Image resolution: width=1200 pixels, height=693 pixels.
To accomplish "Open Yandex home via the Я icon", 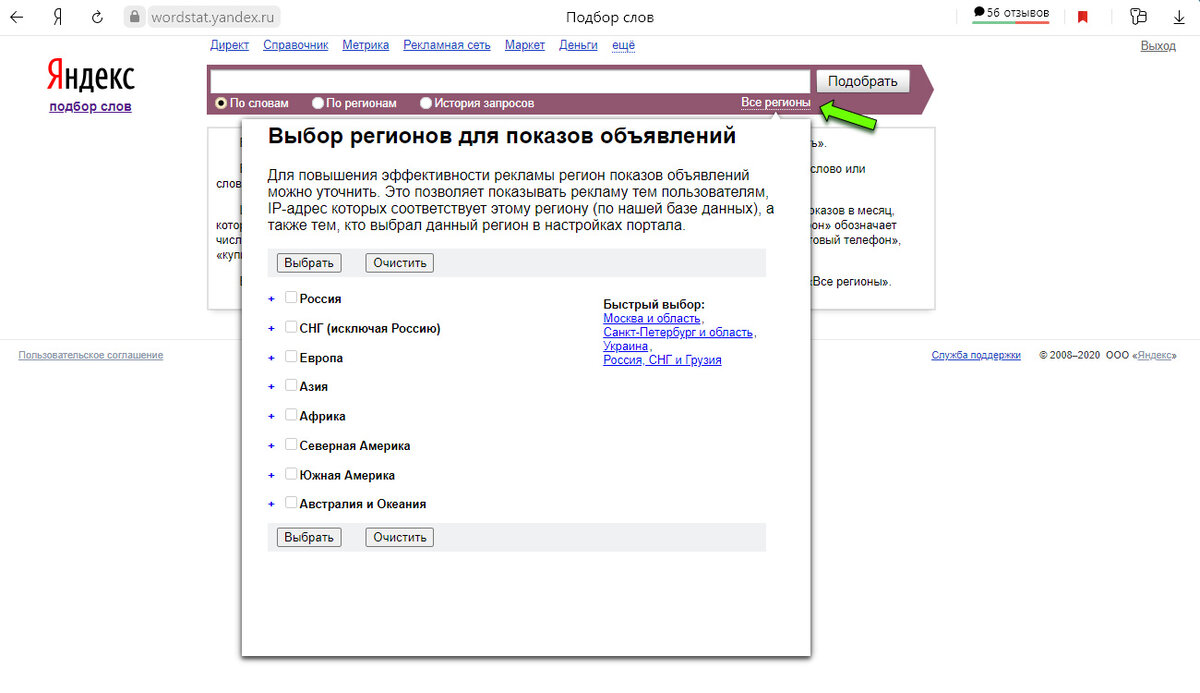I will pos(58,17).
